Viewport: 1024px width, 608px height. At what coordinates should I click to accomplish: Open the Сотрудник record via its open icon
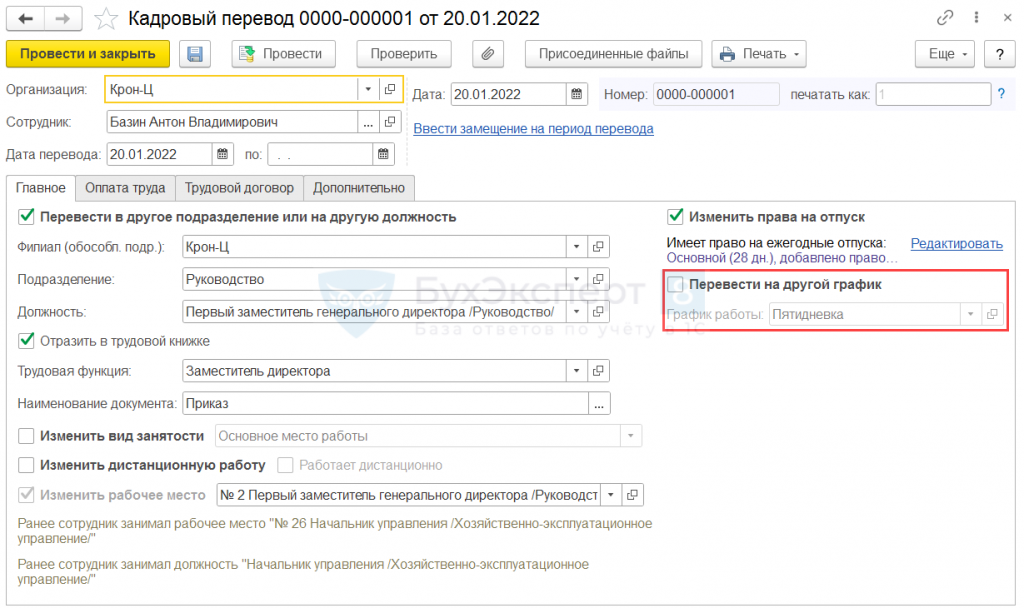click(390, 121)
